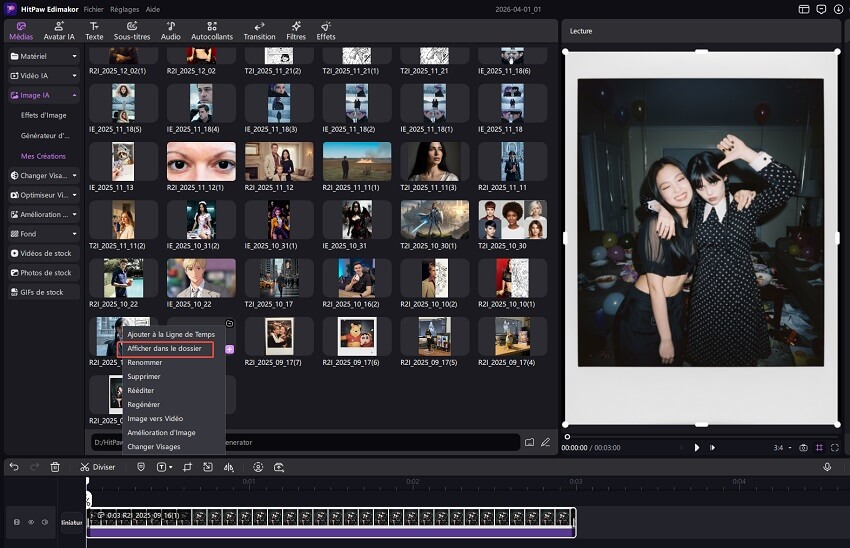Open the Autocollants stickers tab

click(x=212, y=30)
